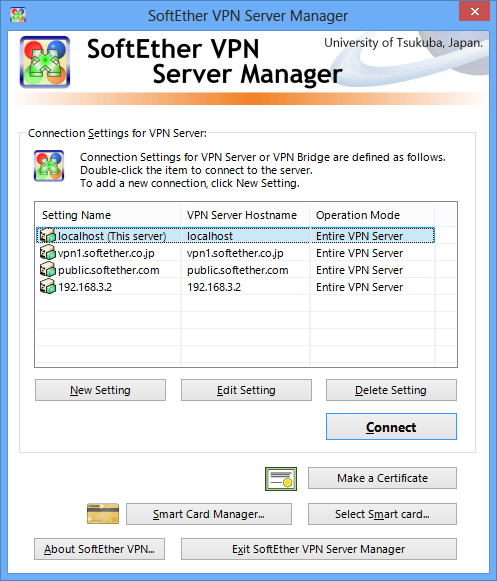Click the certificate icon beside Make a Certificate
This screenshot has width=497, height=581.
281,479
